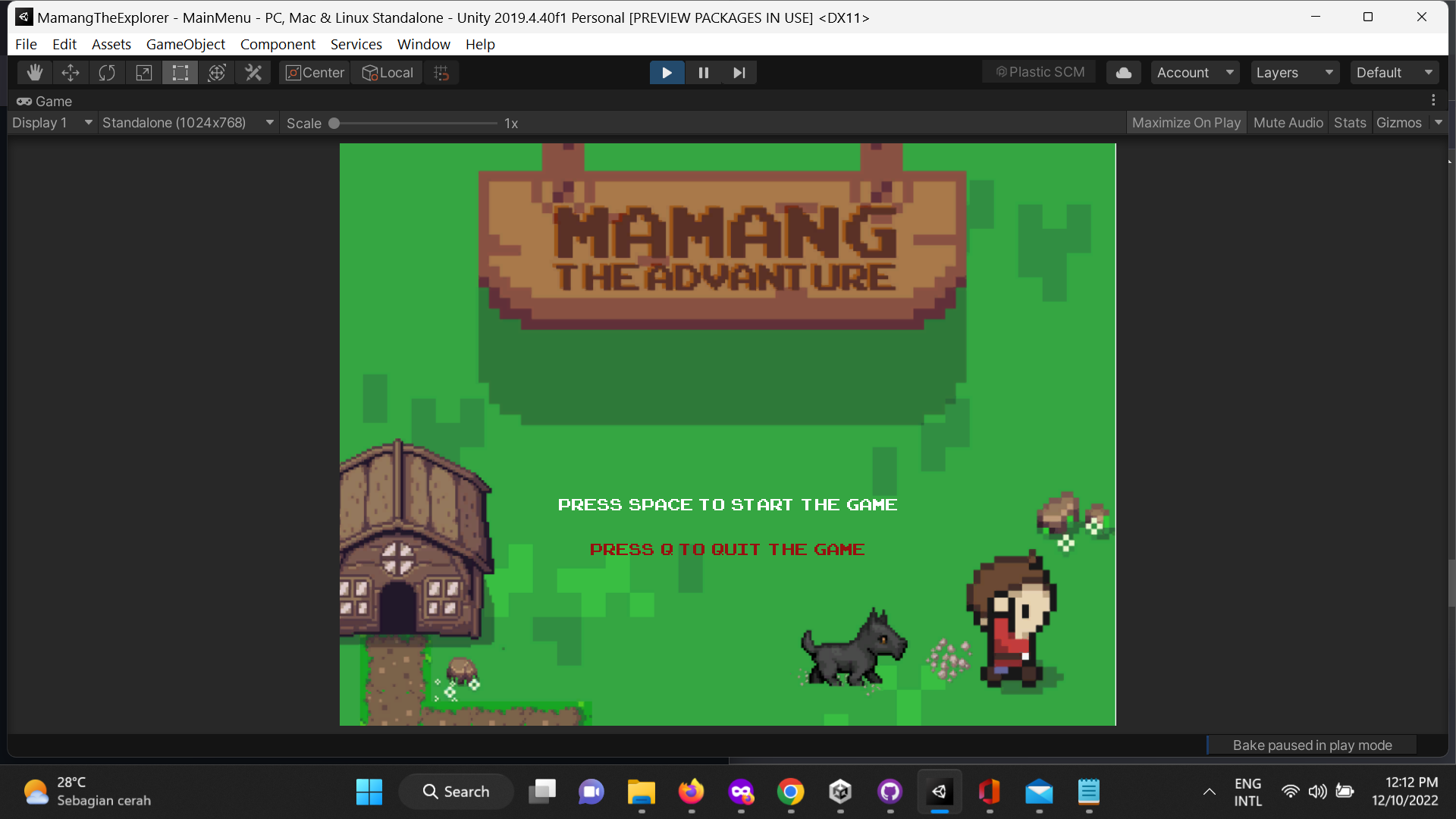The width and height of the screenshot is (1456, 819).
Task: Toggle Stats overlay
Action: [x=1350, y=123]
